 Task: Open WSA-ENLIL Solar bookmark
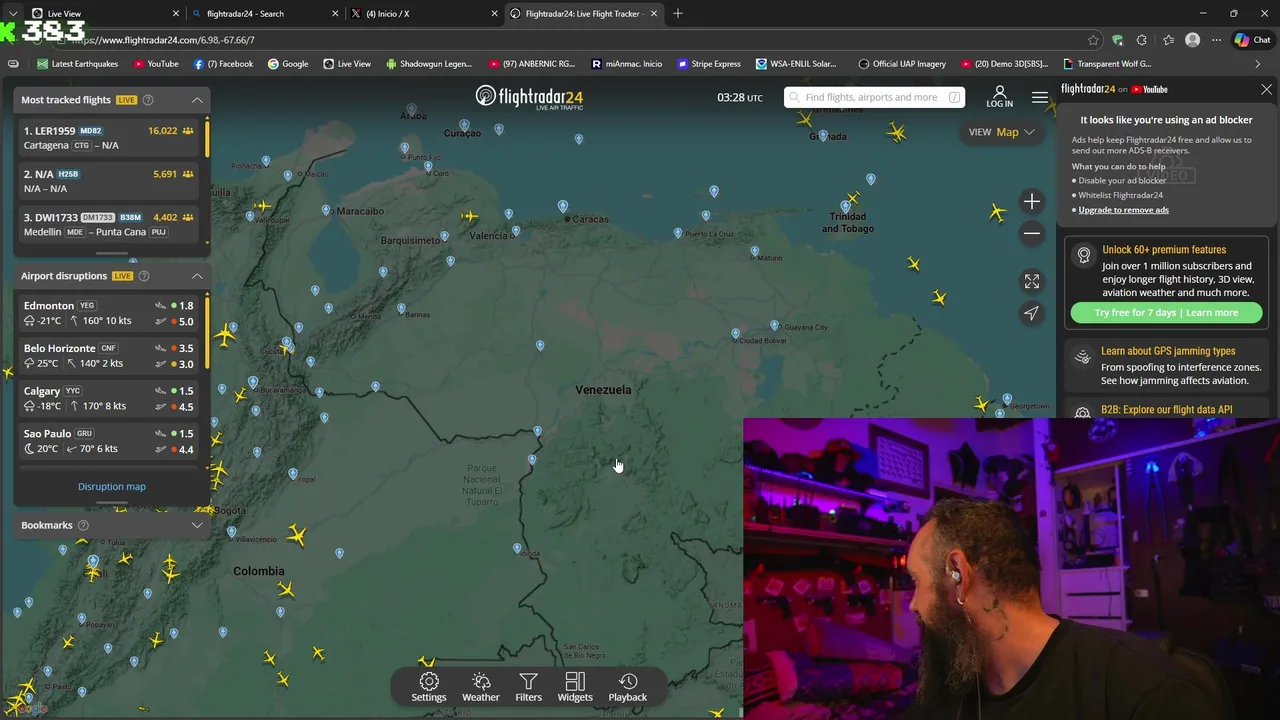coord(796,64)
